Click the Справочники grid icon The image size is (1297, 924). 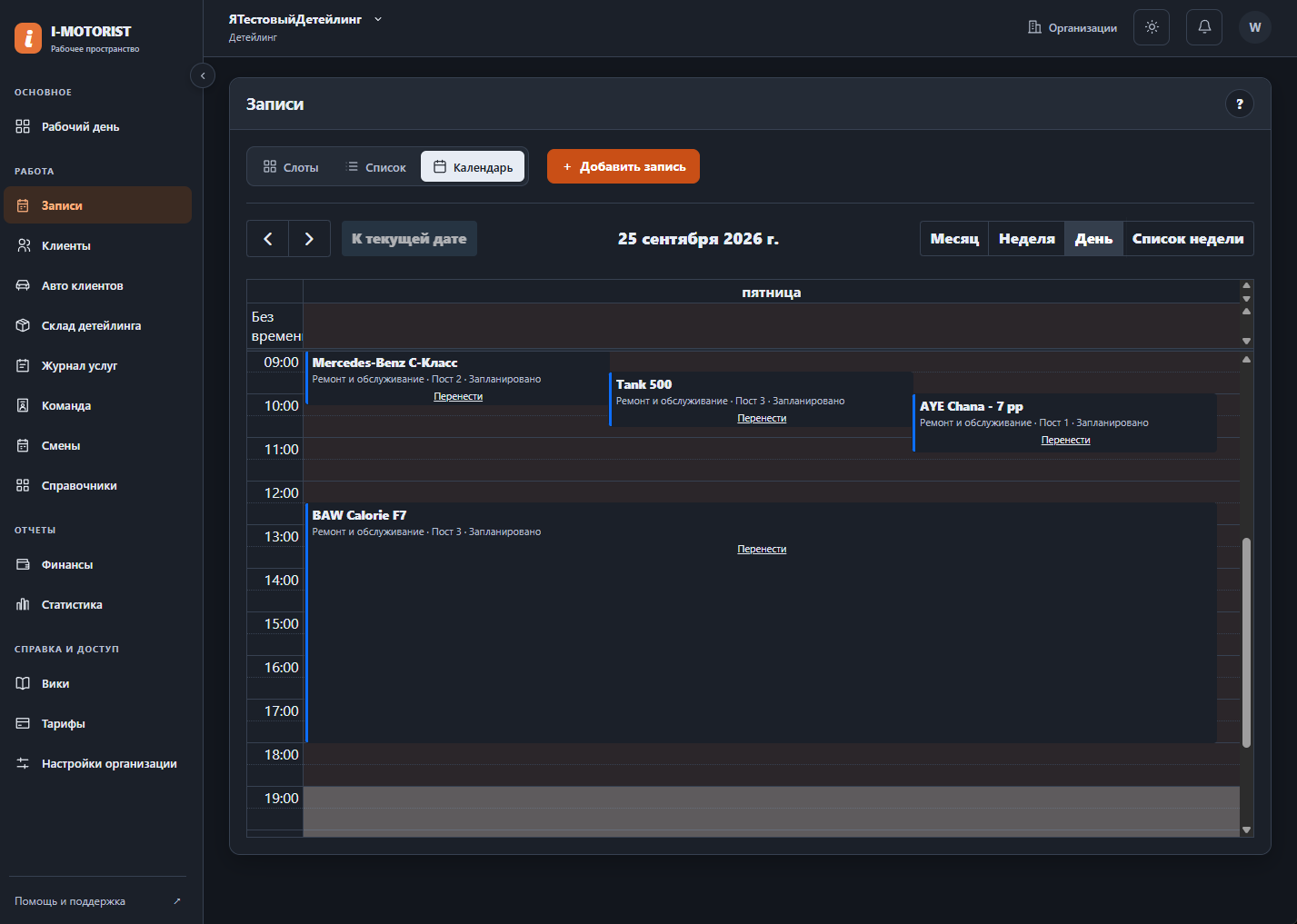point(23,485)
